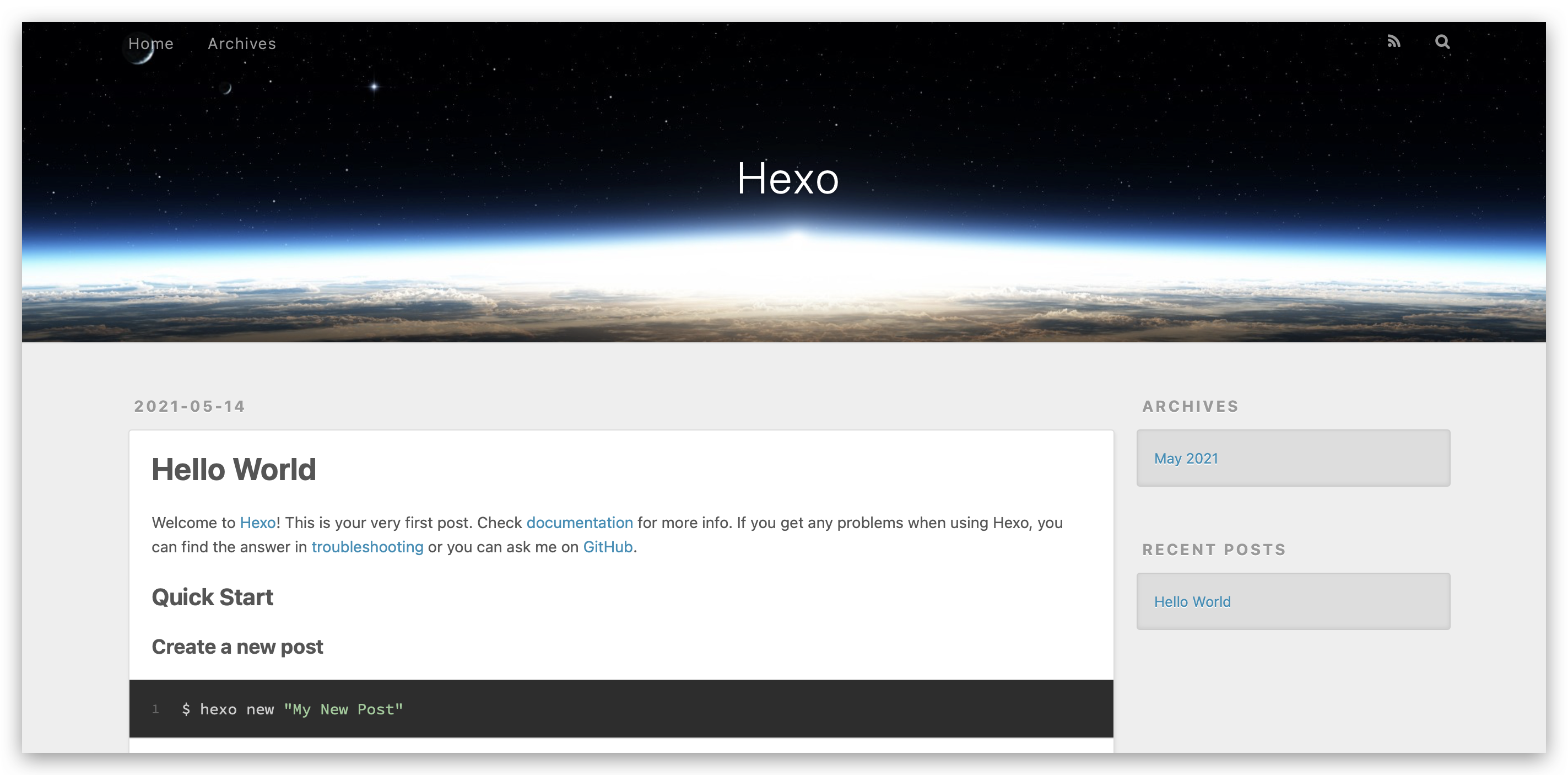Image resolution: width=1568 pixels, height=775 pixels.
Task: Open the Hello World post title
Action: click(234, 470)
